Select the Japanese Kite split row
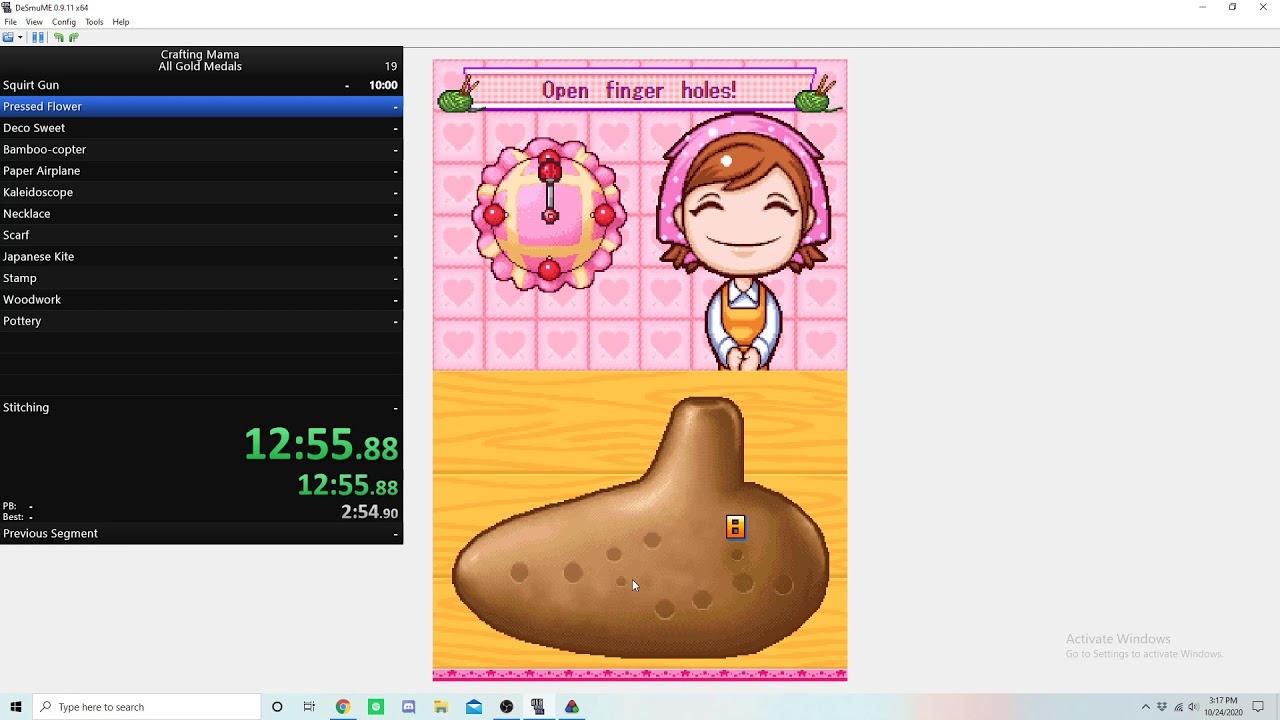The image size is (1280, 720). (201, 257)
